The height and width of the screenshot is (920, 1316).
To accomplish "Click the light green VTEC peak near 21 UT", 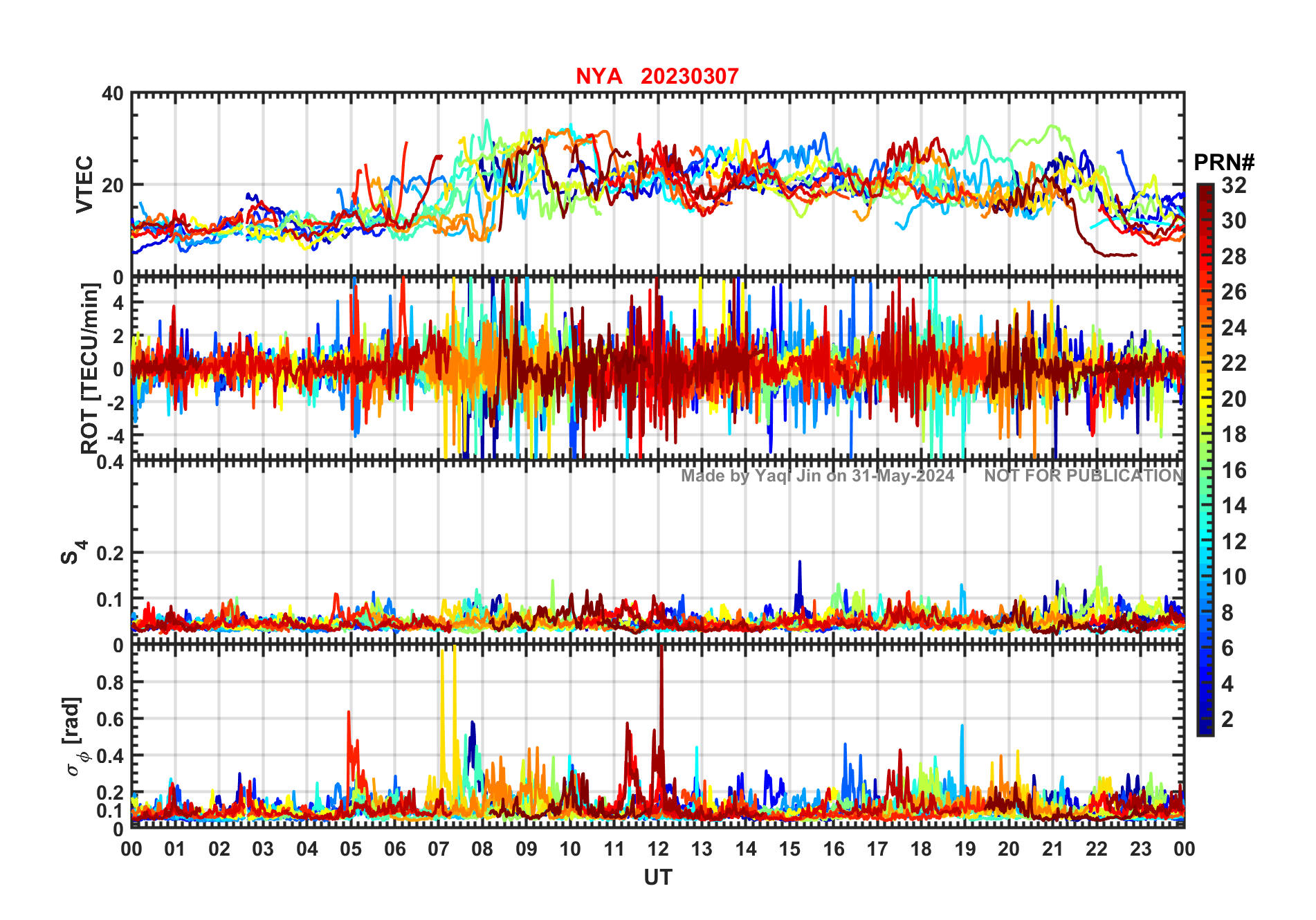I will [x=1052, y=127].
